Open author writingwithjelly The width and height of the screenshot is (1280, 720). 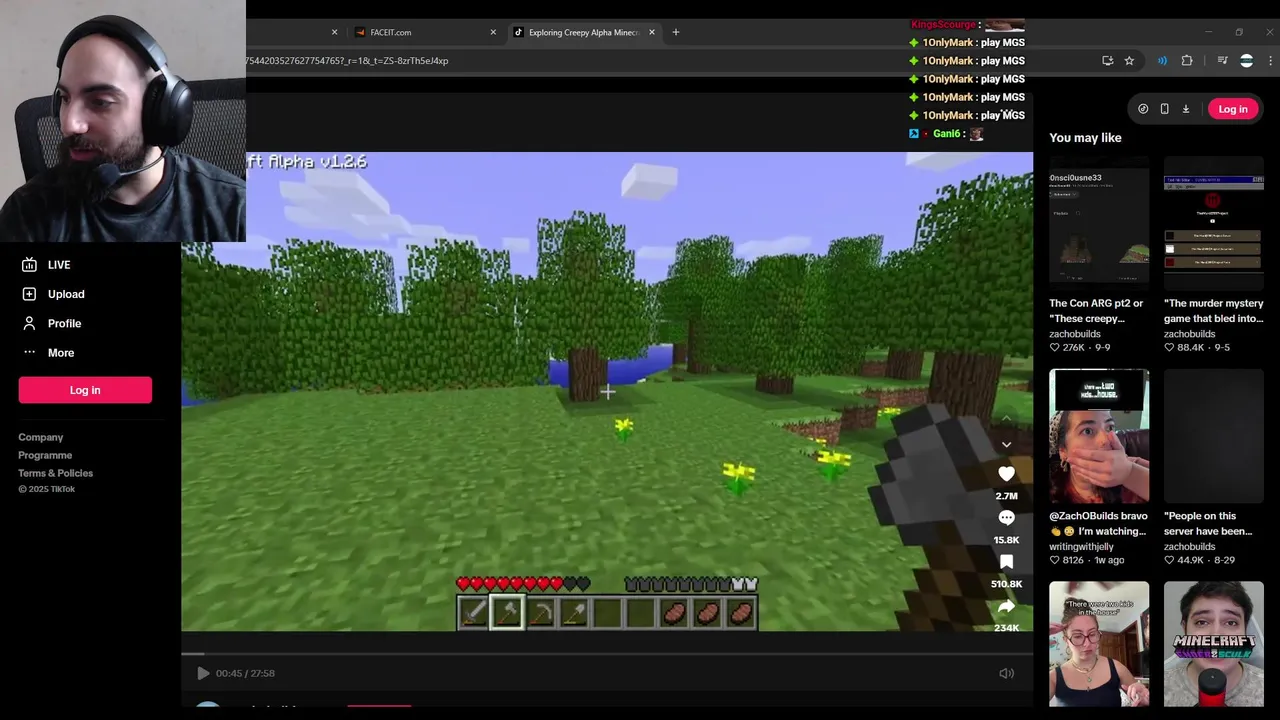click(x=1081, y=547)
